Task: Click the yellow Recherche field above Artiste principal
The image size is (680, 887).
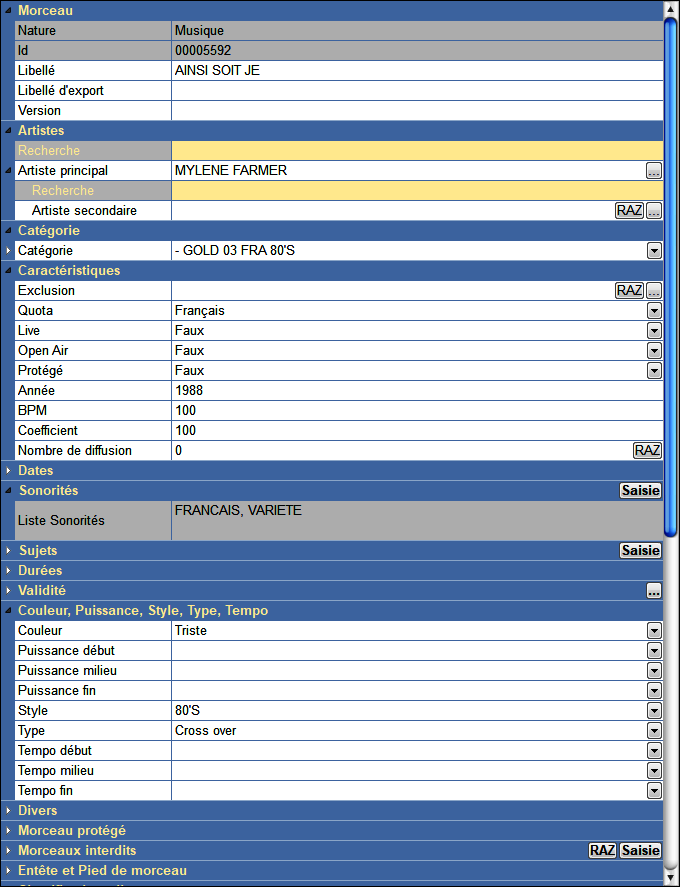Action: pyautogui.click(x=416, y=151)
